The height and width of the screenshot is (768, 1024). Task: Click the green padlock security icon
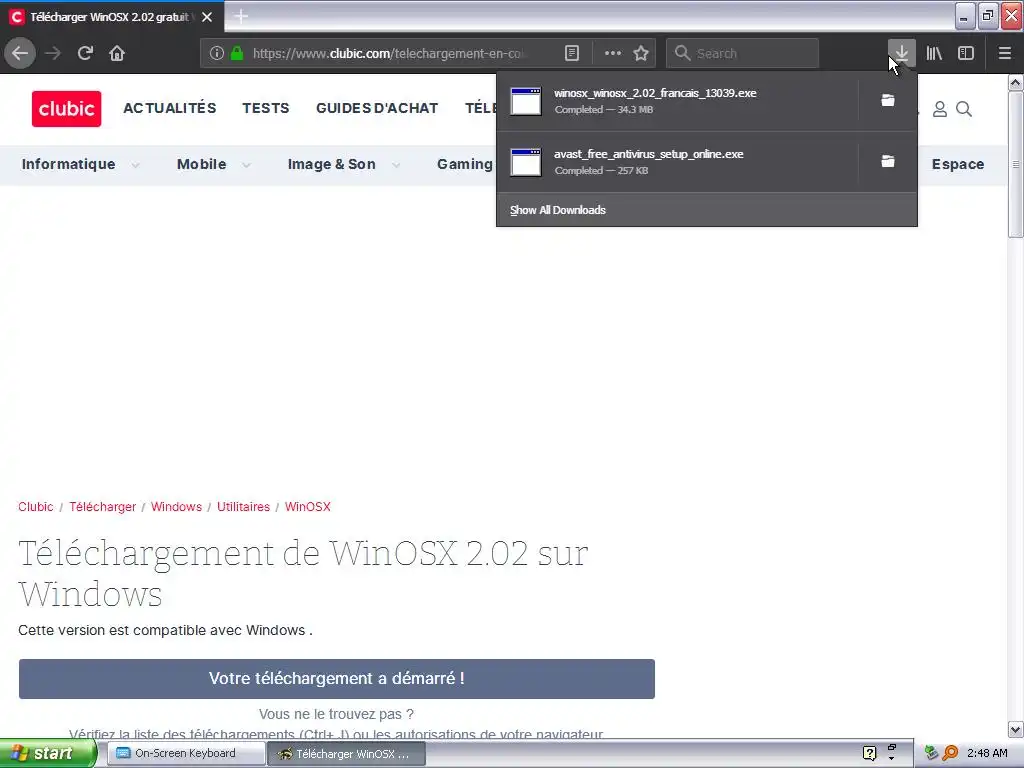237,53
